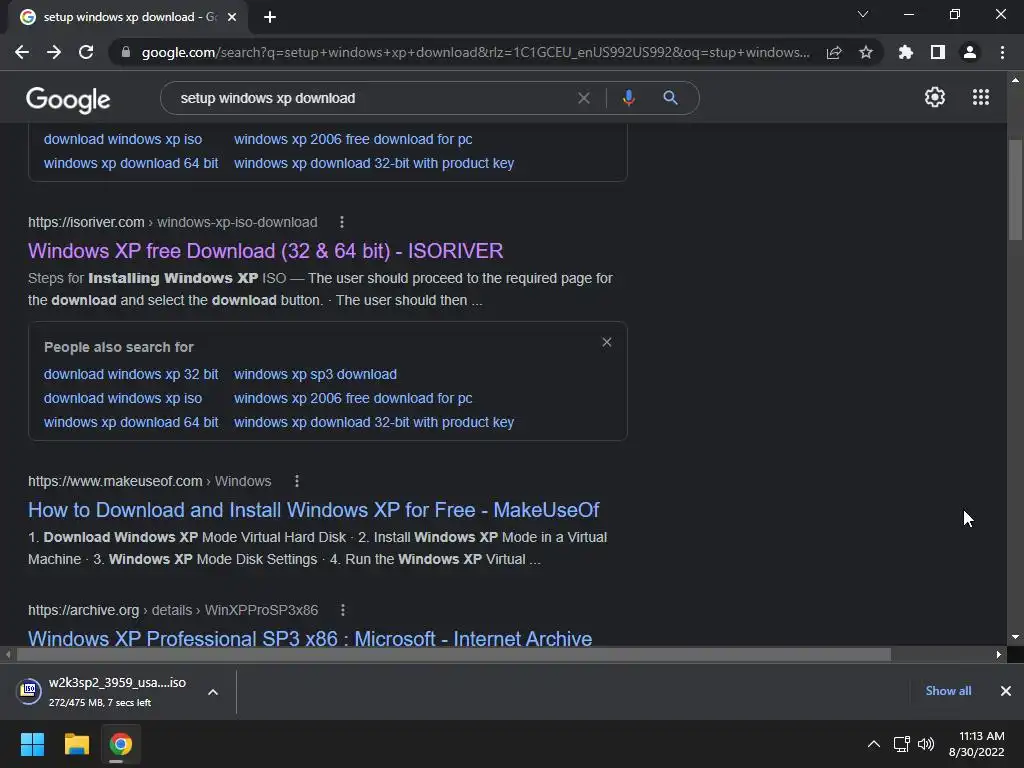Select top 'windows xp 2006 free download' suggestion
This screenshot has width=1024, height=768.
(353, 139)
